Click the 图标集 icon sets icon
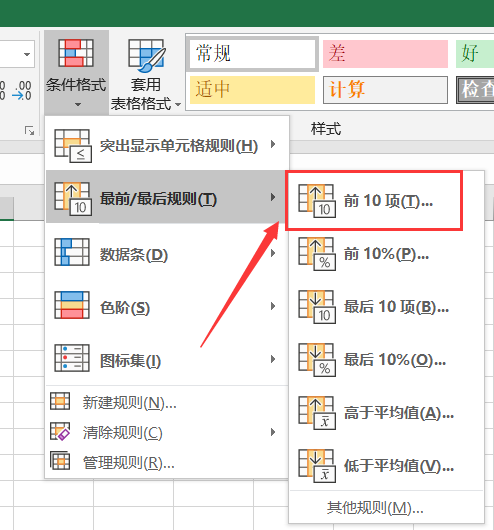This screenshot has width=494, height=530. click(x=72, y=358)
